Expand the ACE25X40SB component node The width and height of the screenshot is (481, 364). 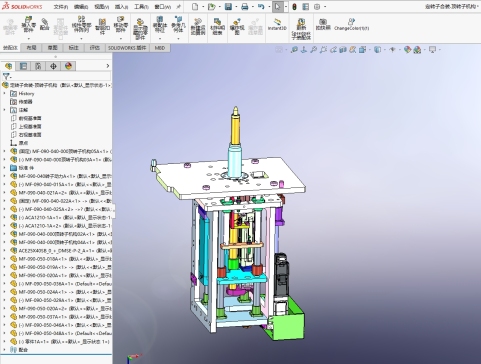click(5, 250)
